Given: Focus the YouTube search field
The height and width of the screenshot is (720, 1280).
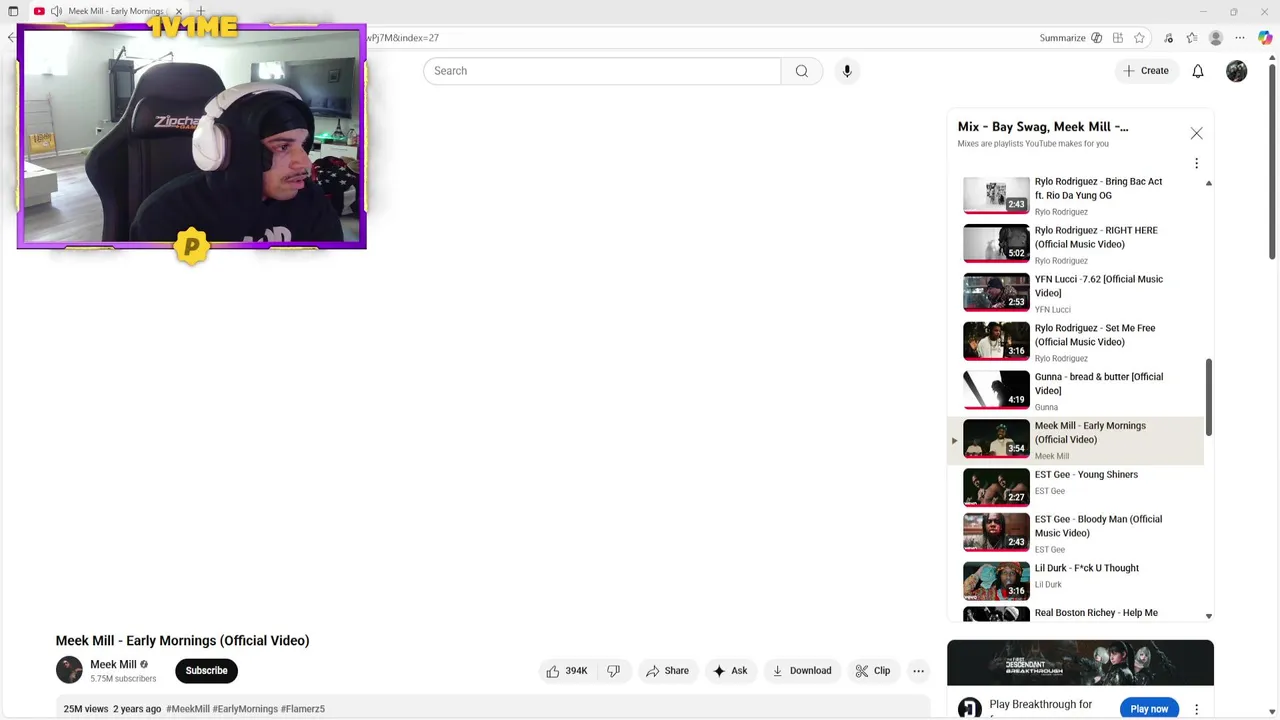Looking at the screenshot, I should (x=602, y=71).
